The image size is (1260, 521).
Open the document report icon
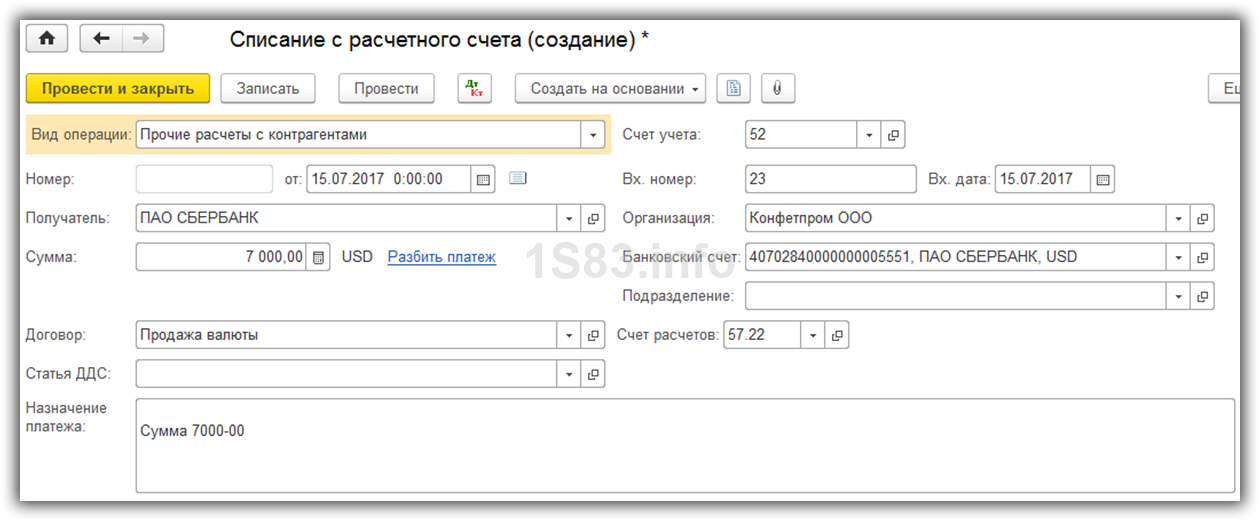pos(734,88)
